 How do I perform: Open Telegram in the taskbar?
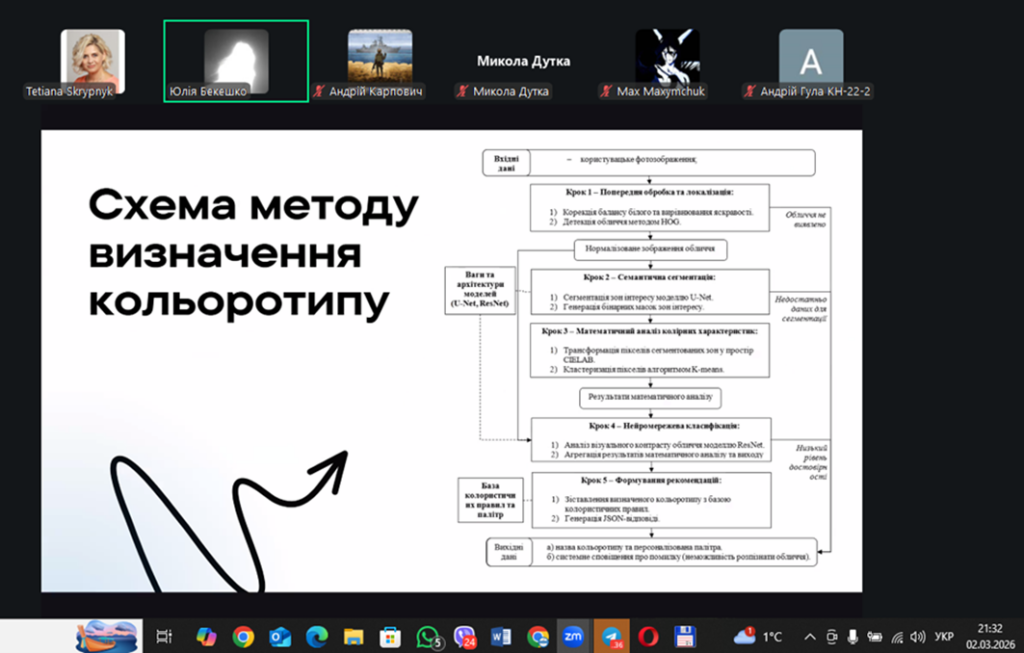(x=612, y=636)
